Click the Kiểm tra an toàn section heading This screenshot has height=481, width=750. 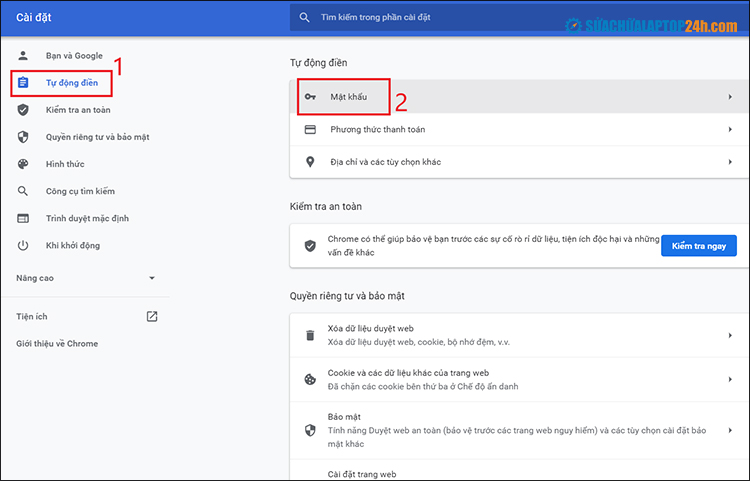click(326, 207)
